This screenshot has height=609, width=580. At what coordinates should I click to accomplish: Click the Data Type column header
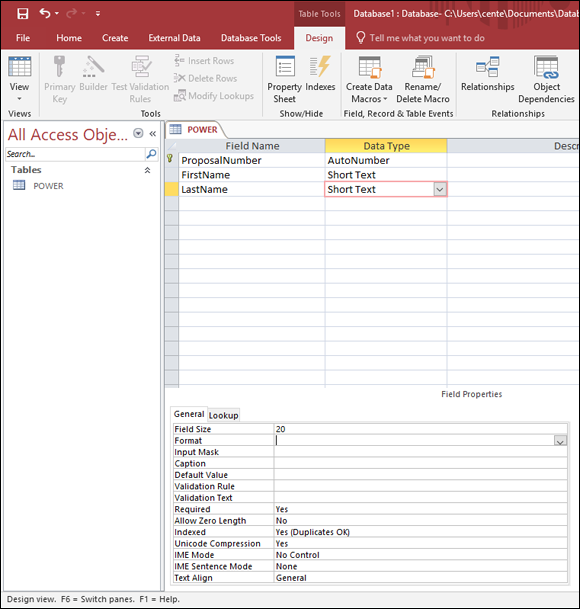click(386, 146)
